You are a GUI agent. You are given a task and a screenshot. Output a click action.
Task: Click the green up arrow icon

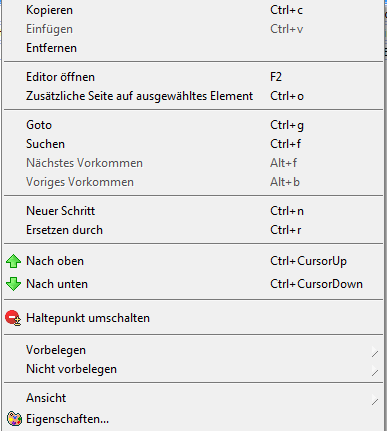coord(13,261)
